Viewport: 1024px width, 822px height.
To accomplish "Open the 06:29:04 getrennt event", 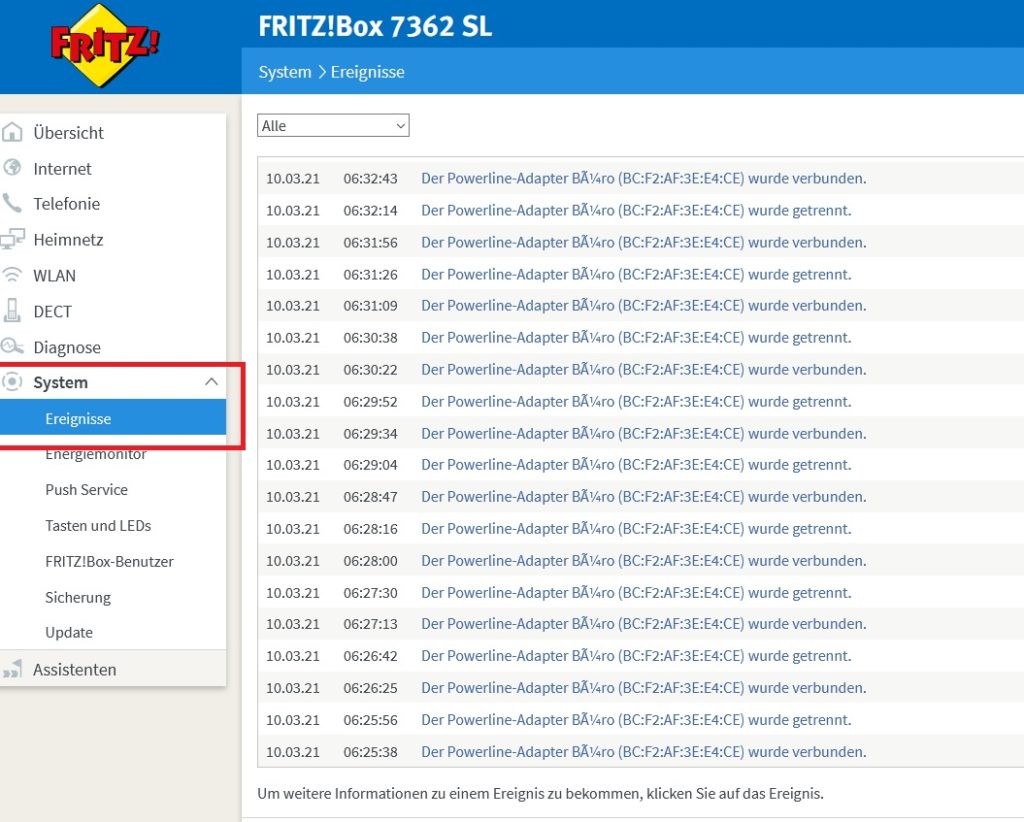I will coord(636,465).
